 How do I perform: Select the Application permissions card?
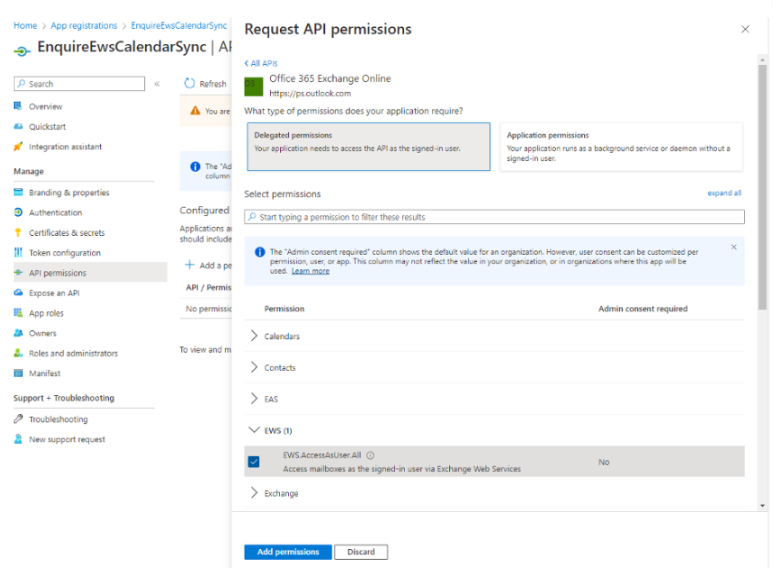[621, 146]
